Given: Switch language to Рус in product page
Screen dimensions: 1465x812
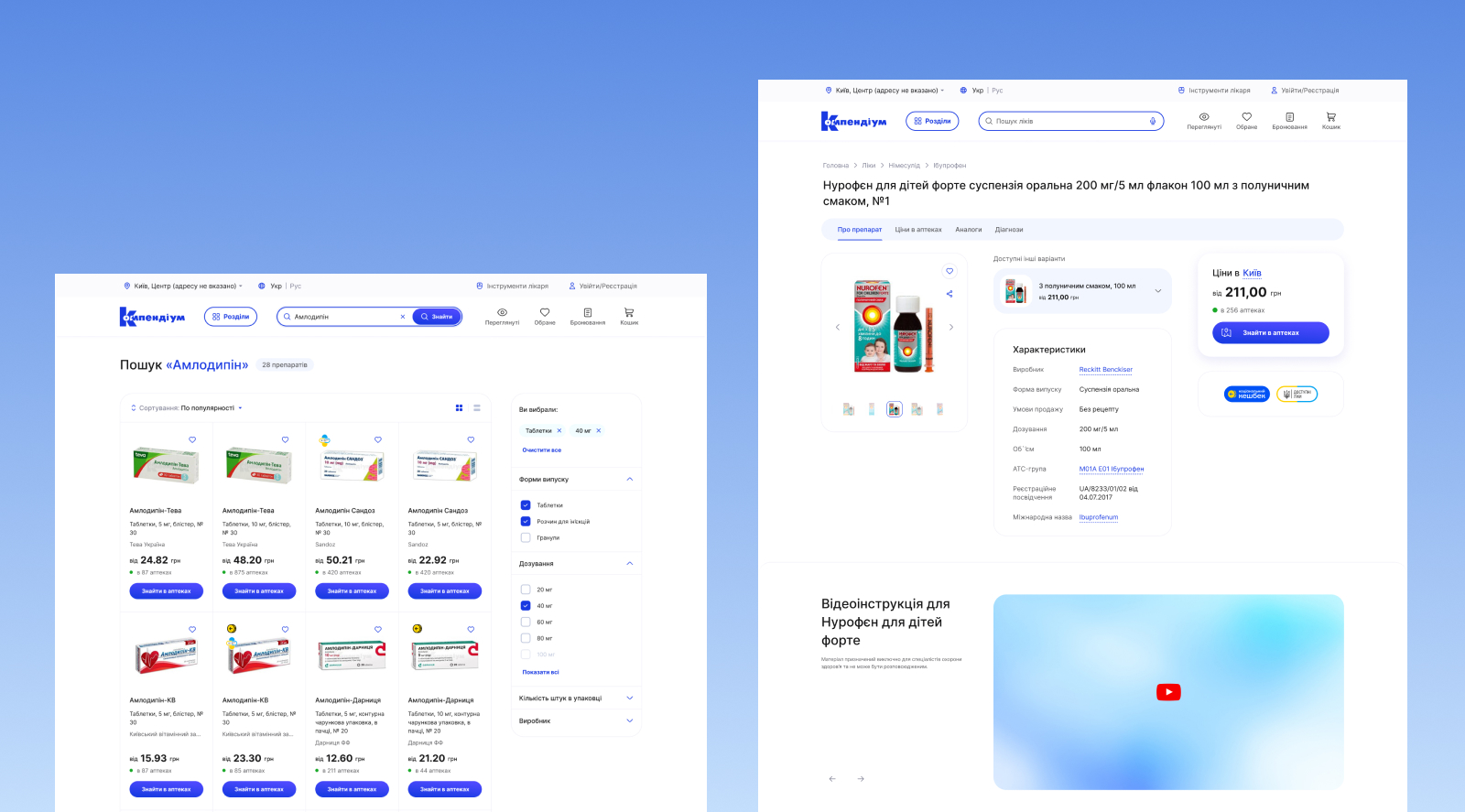Looking at the screenshot, I should point(997,91).
